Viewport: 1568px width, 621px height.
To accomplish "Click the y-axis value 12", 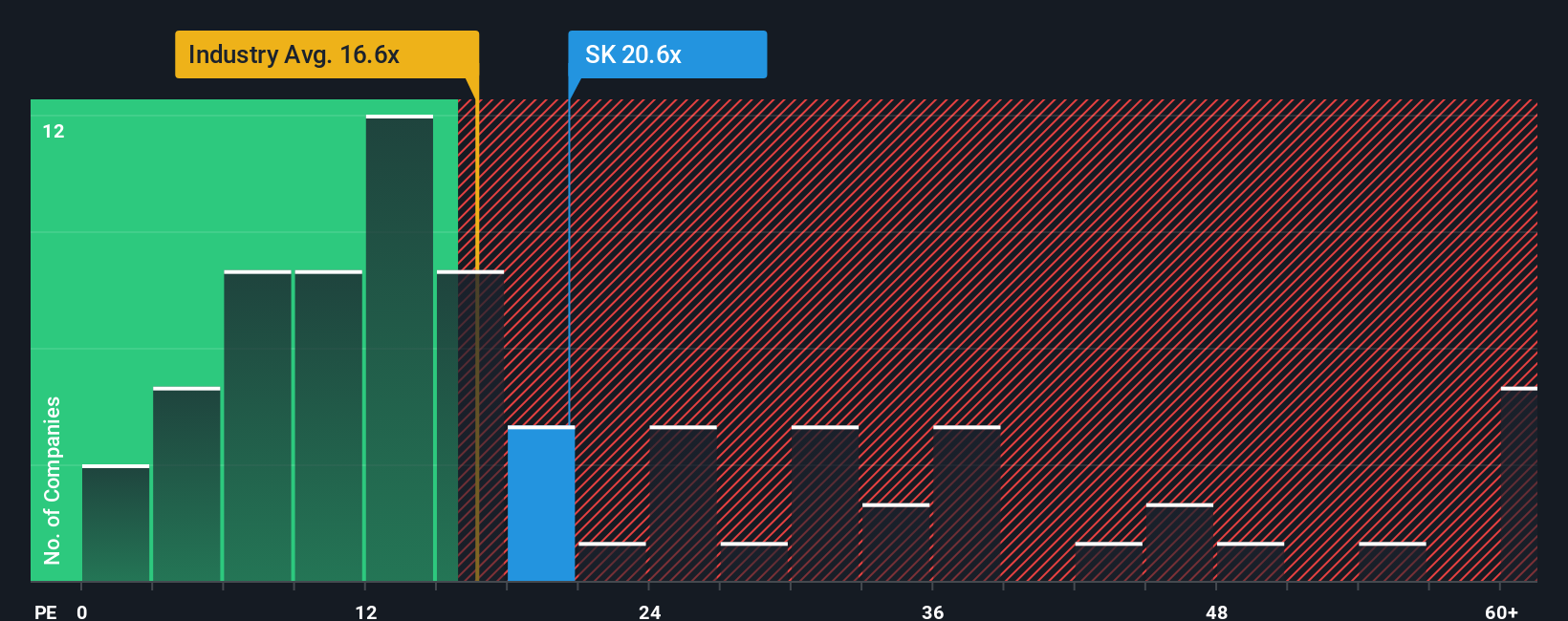I will click(54, 131).
